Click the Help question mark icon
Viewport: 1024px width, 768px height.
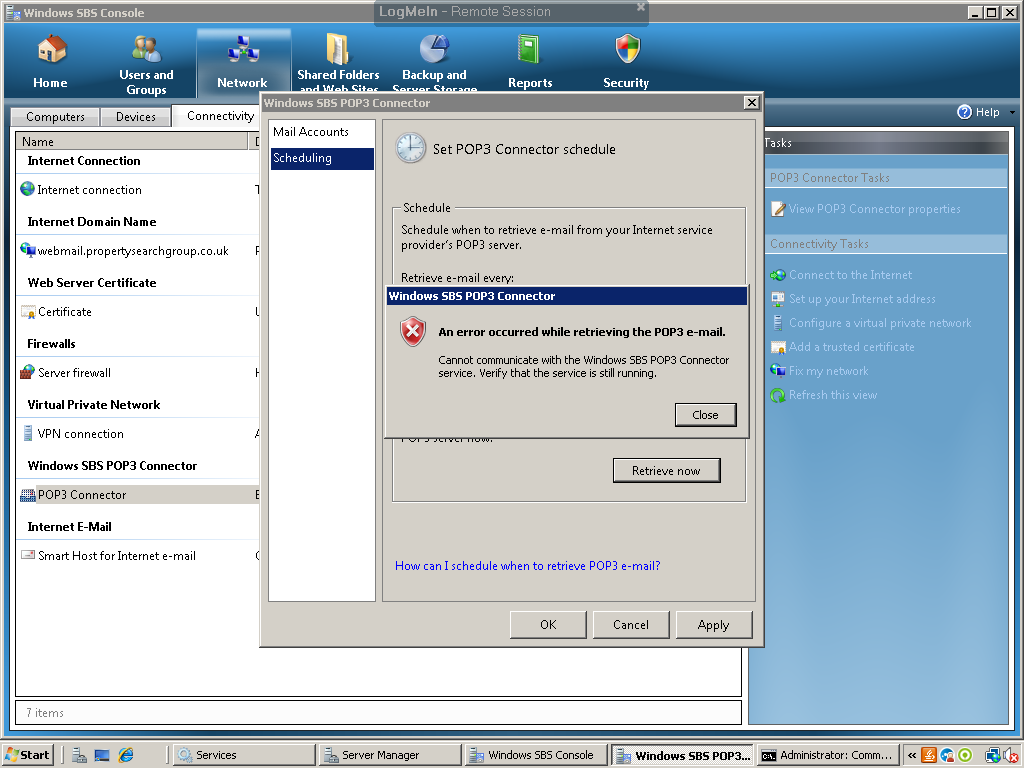coord(964,112)
